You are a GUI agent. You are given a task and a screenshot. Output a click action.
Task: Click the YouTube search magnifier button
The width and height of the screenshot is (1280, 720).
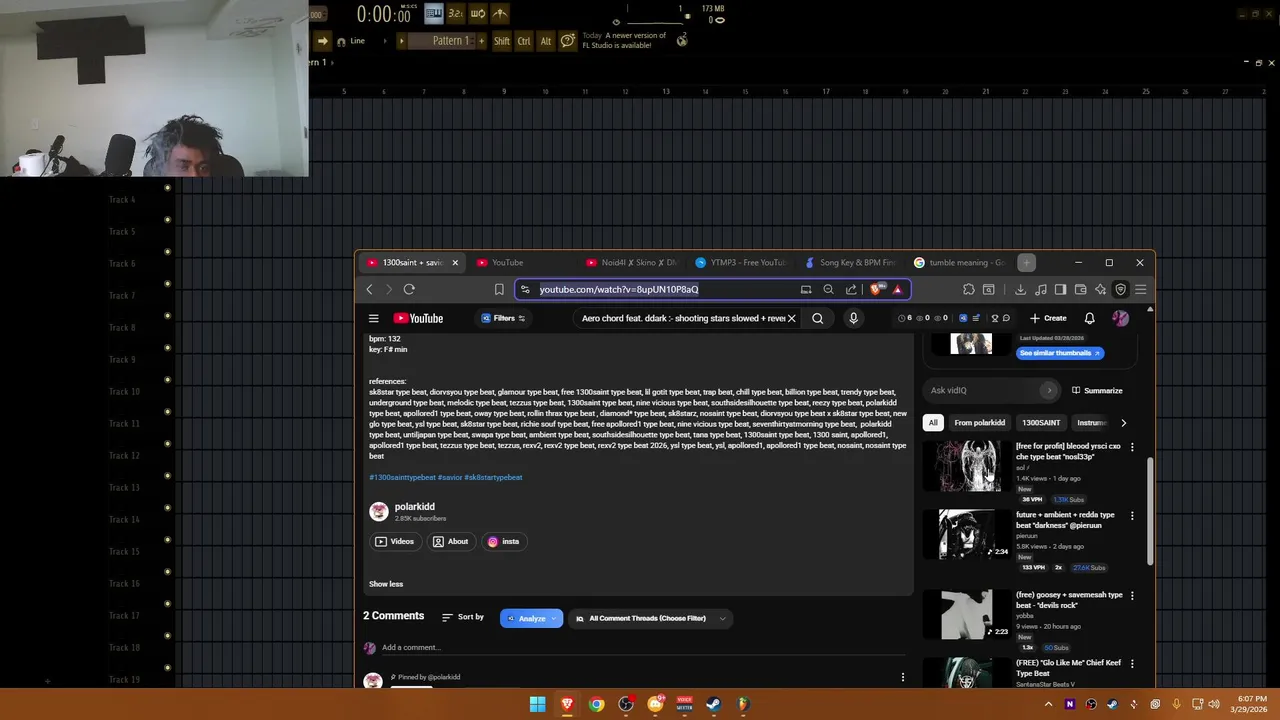click(817, 318)
